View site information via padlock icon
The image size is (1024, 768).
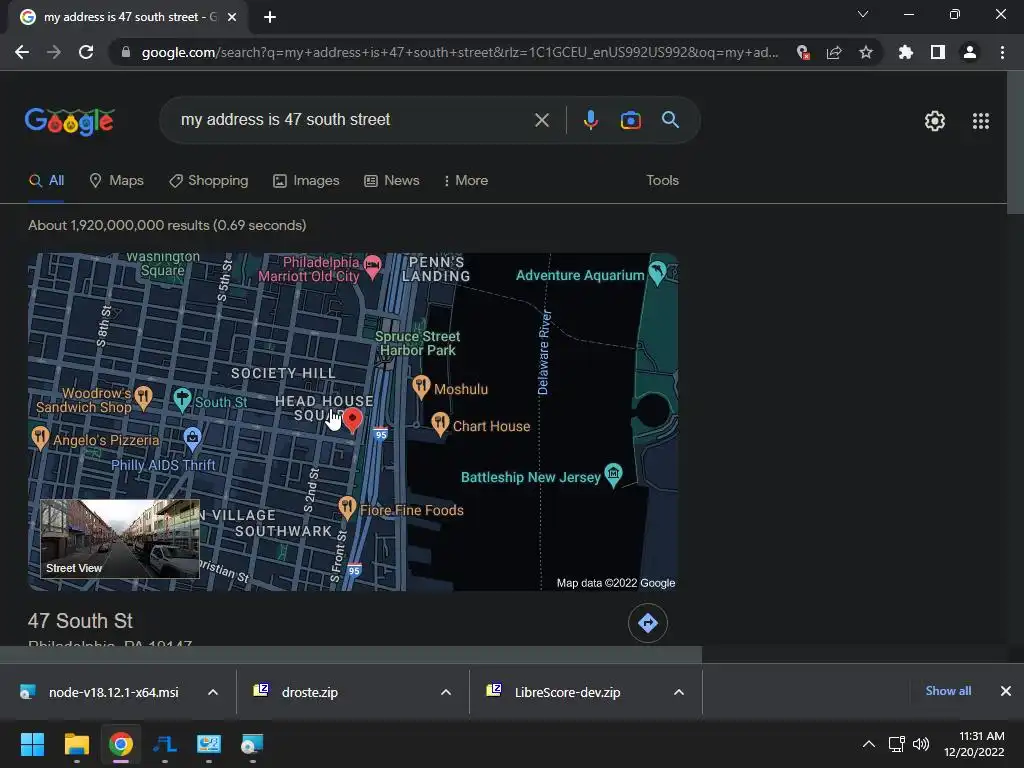tap(126, 52)
